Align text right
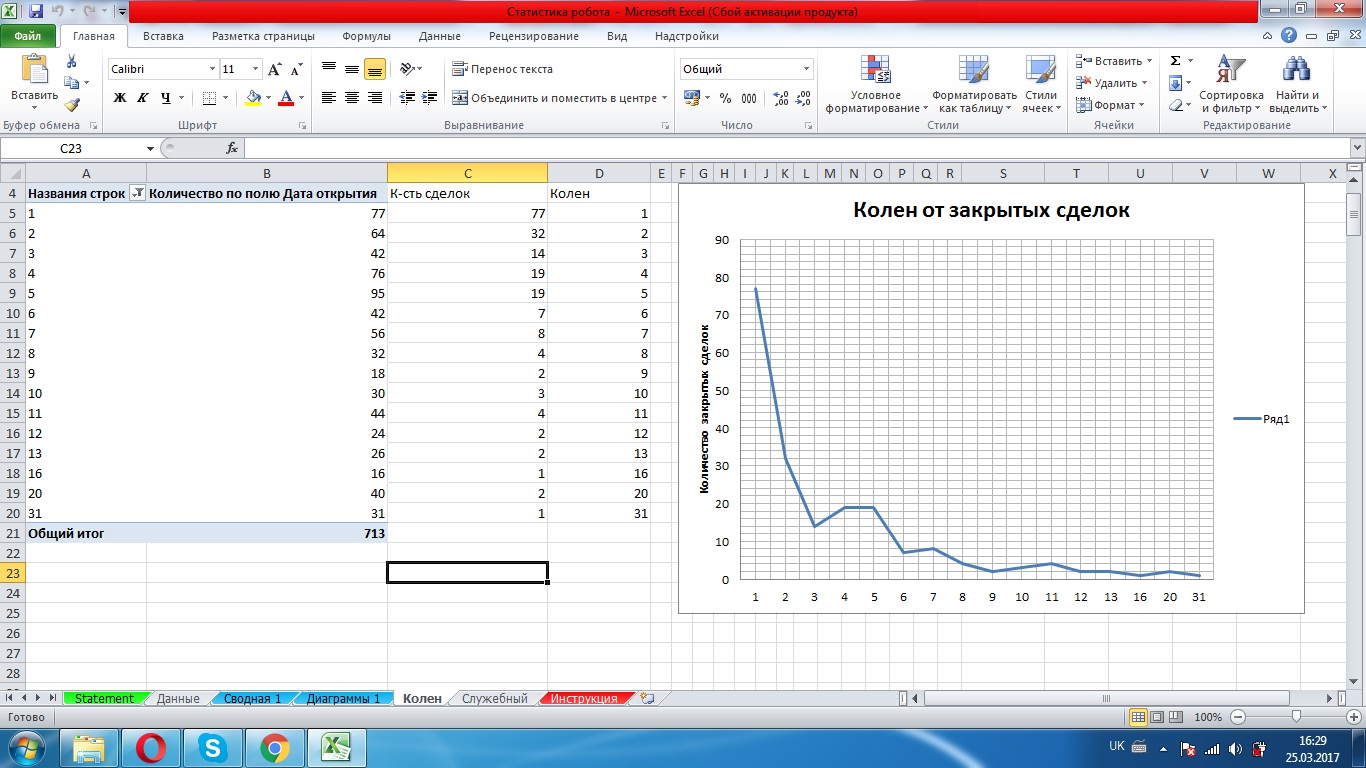 pos(375,98)
